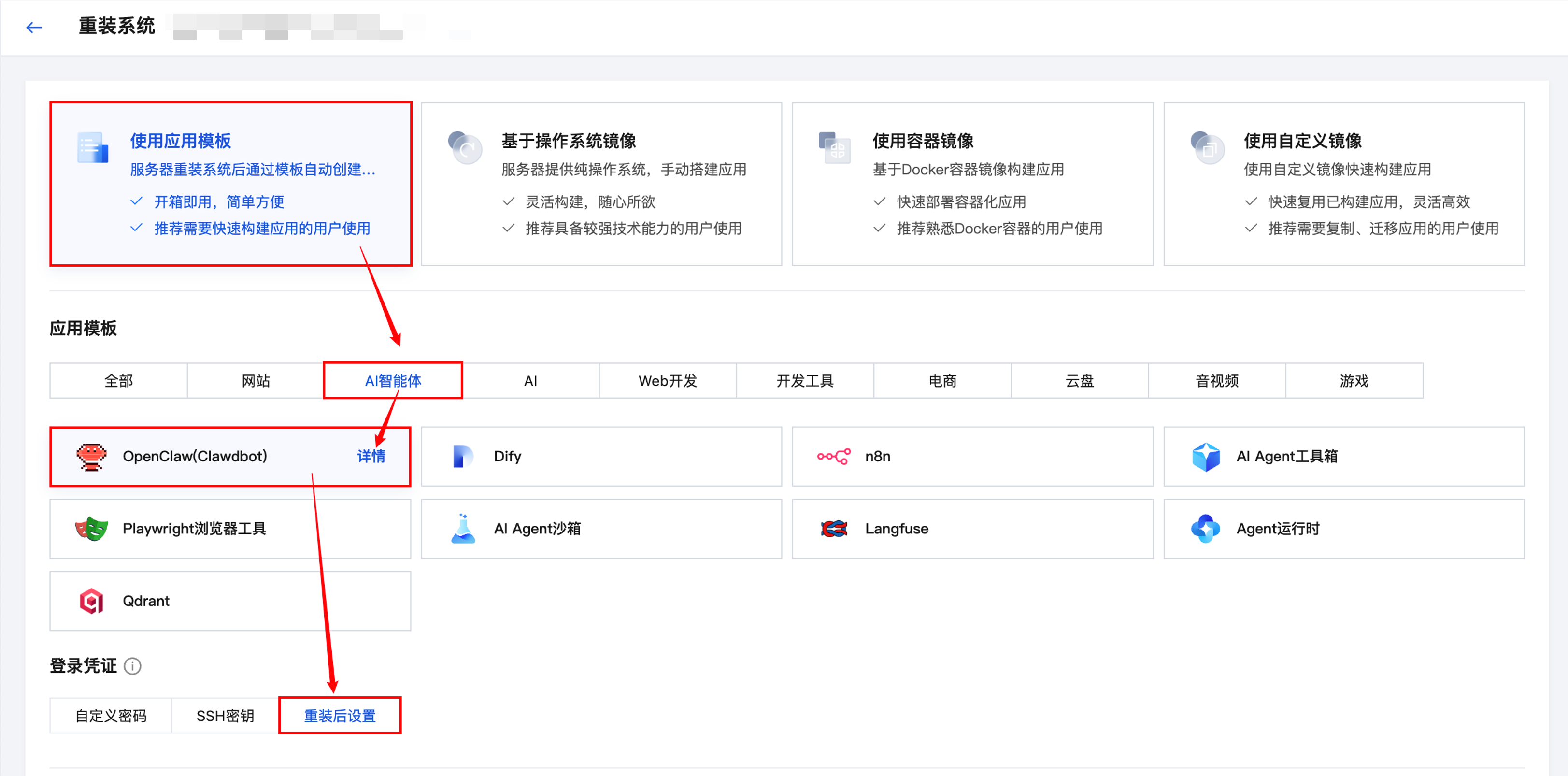Select the Dify template icon
This screenshot has width=1568, height=776.
click(463, 457)
